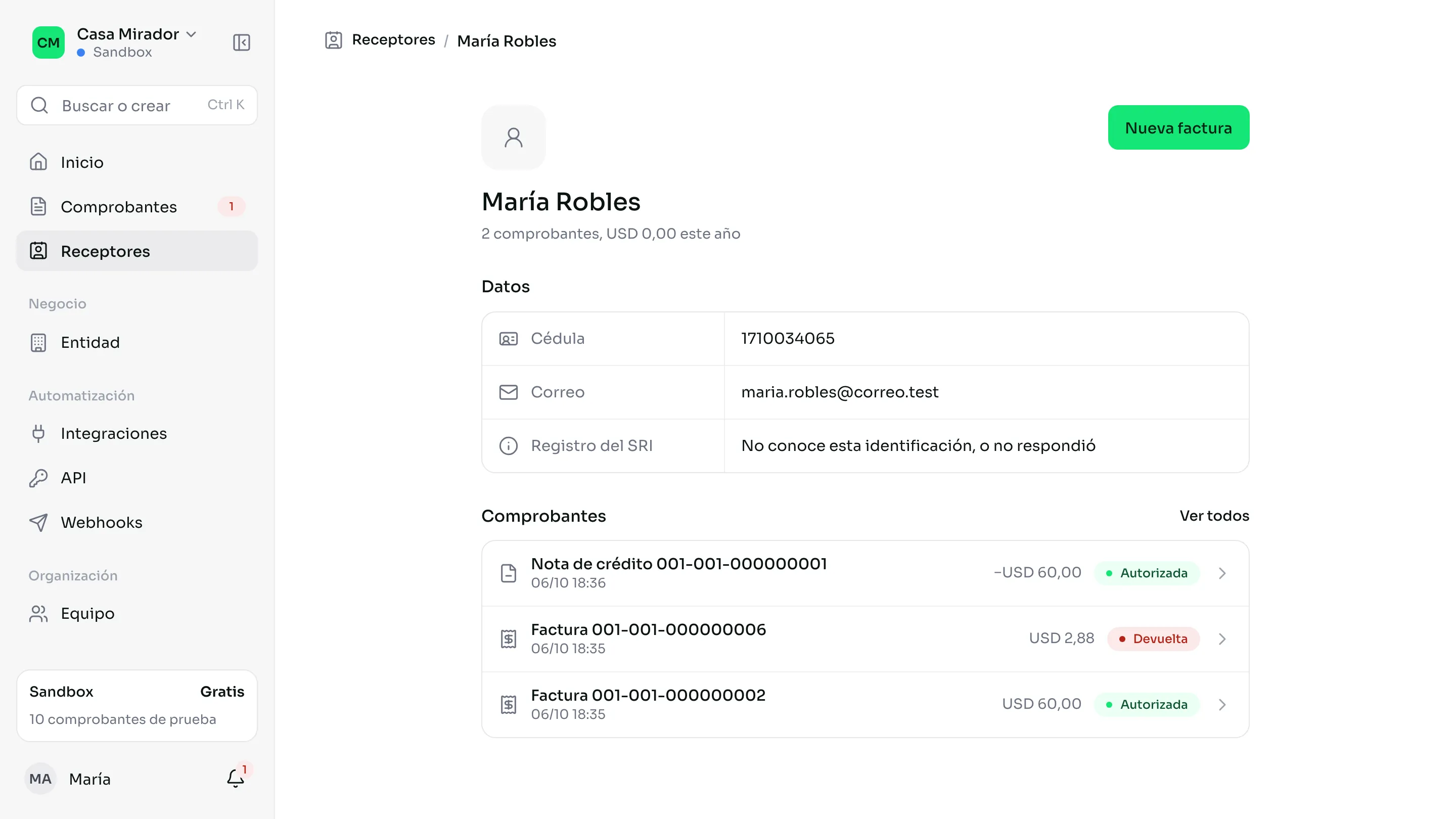Image resolution: width=1456 pixels, height=819 pixels.
Task: Focus the Buscar o crear search field
Action: coord(137,105)
